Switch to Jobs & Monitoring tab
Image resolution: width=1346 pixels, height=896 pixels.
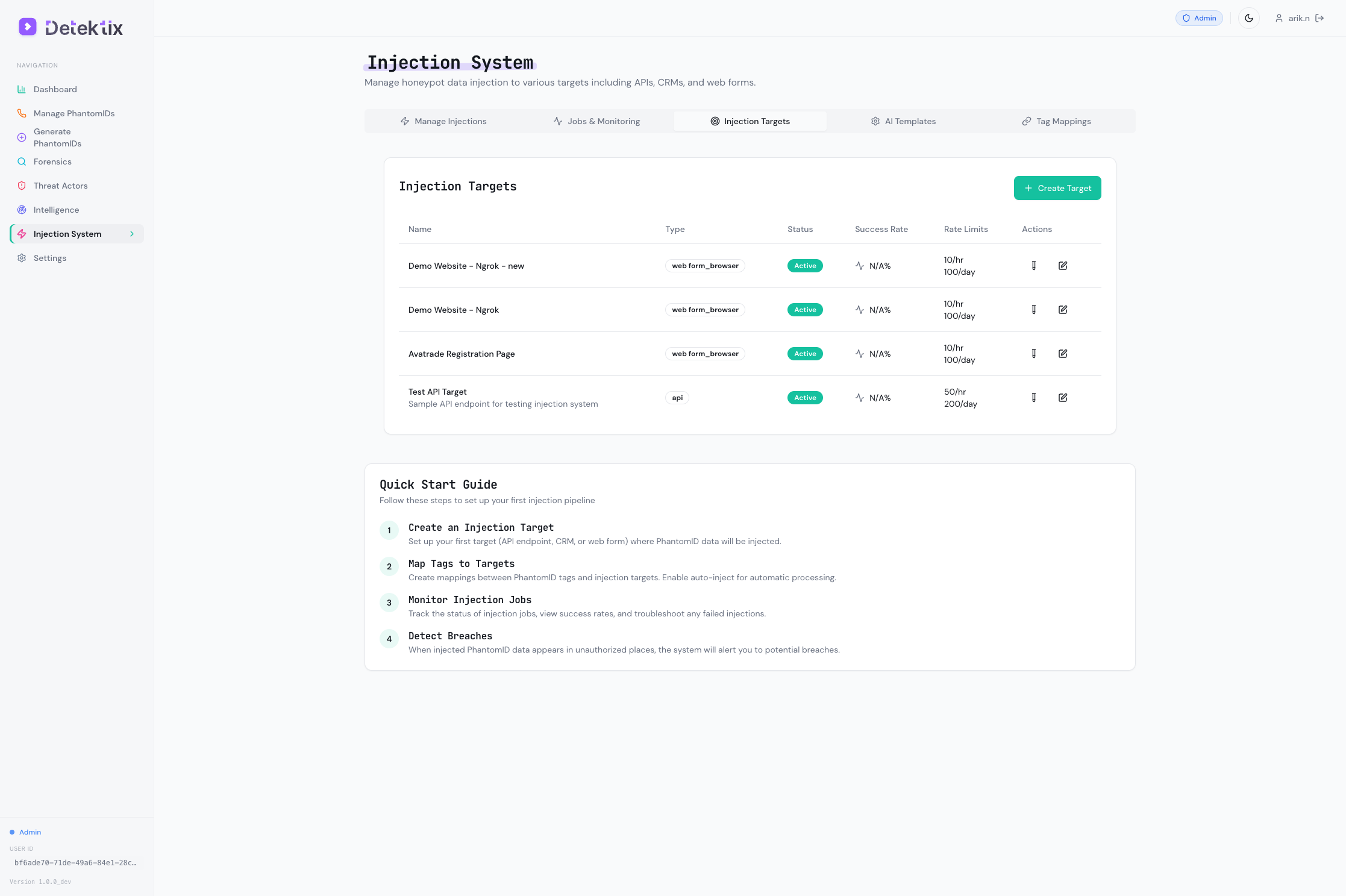596,121
